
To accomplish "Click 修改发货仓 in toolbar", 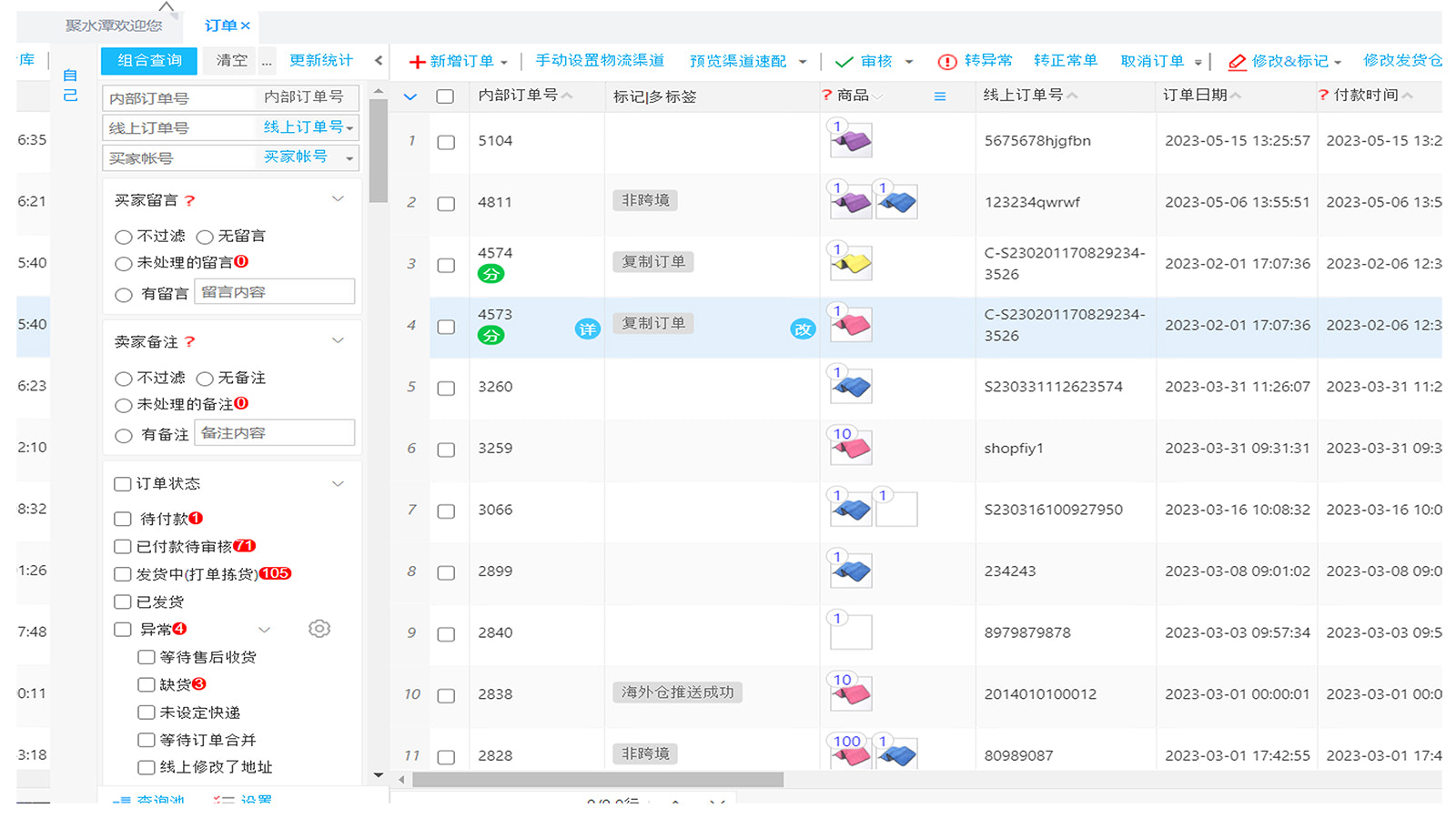I will (x=1402, y=61).
